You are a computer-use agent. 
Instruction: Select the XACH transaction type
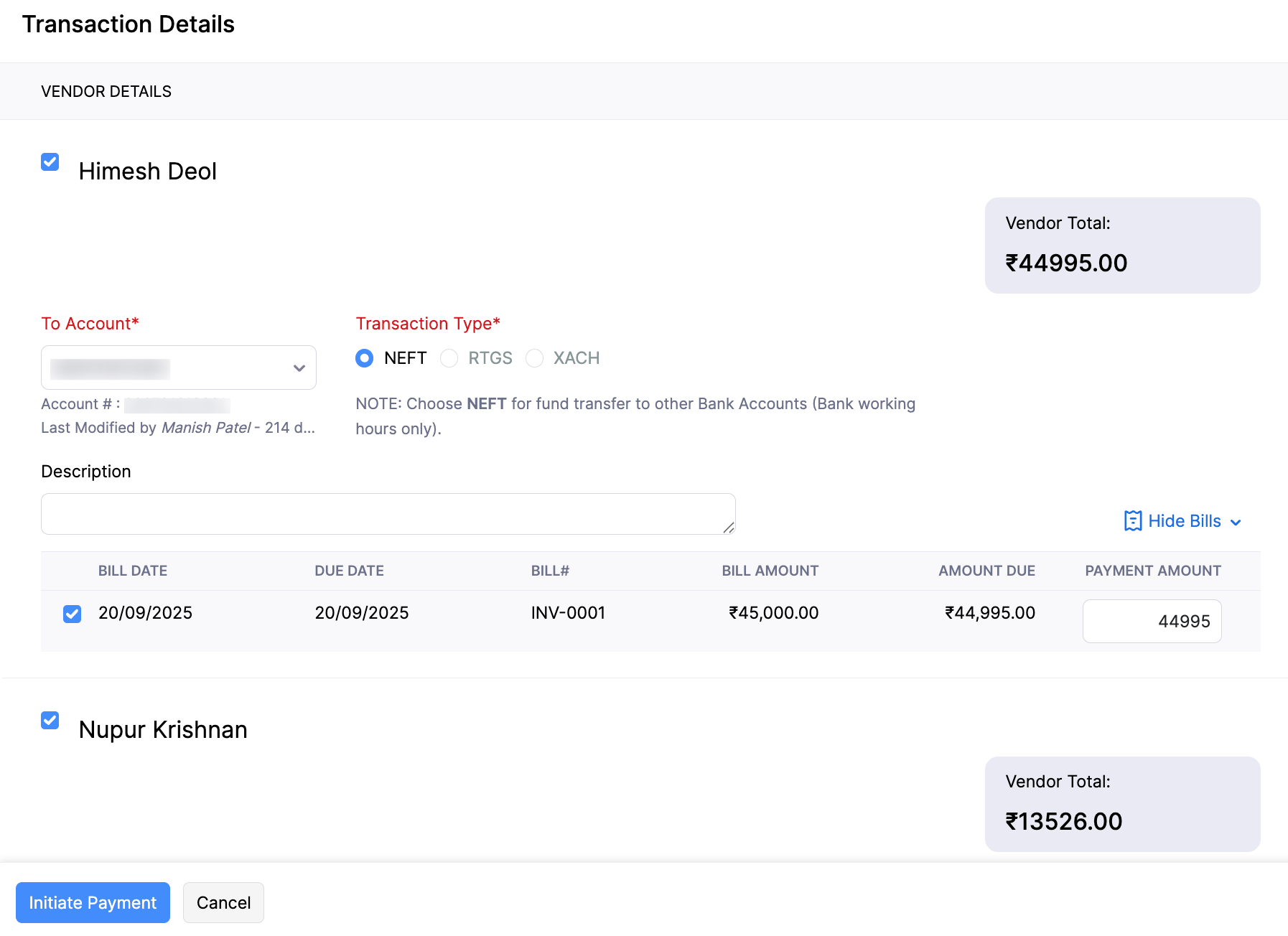pyautogui.click(x=534, y=357)
